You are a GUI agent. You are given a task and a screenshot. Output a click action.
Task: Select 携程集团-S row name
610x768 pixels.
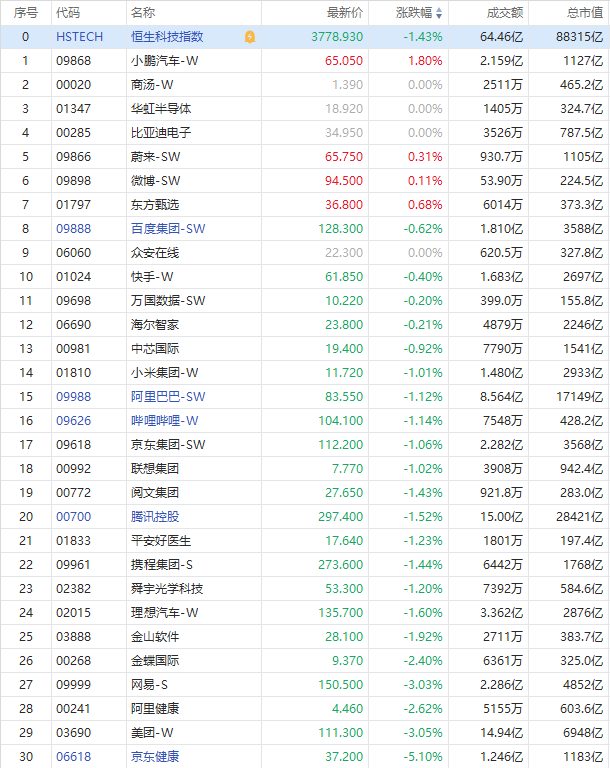coord(162,565)
